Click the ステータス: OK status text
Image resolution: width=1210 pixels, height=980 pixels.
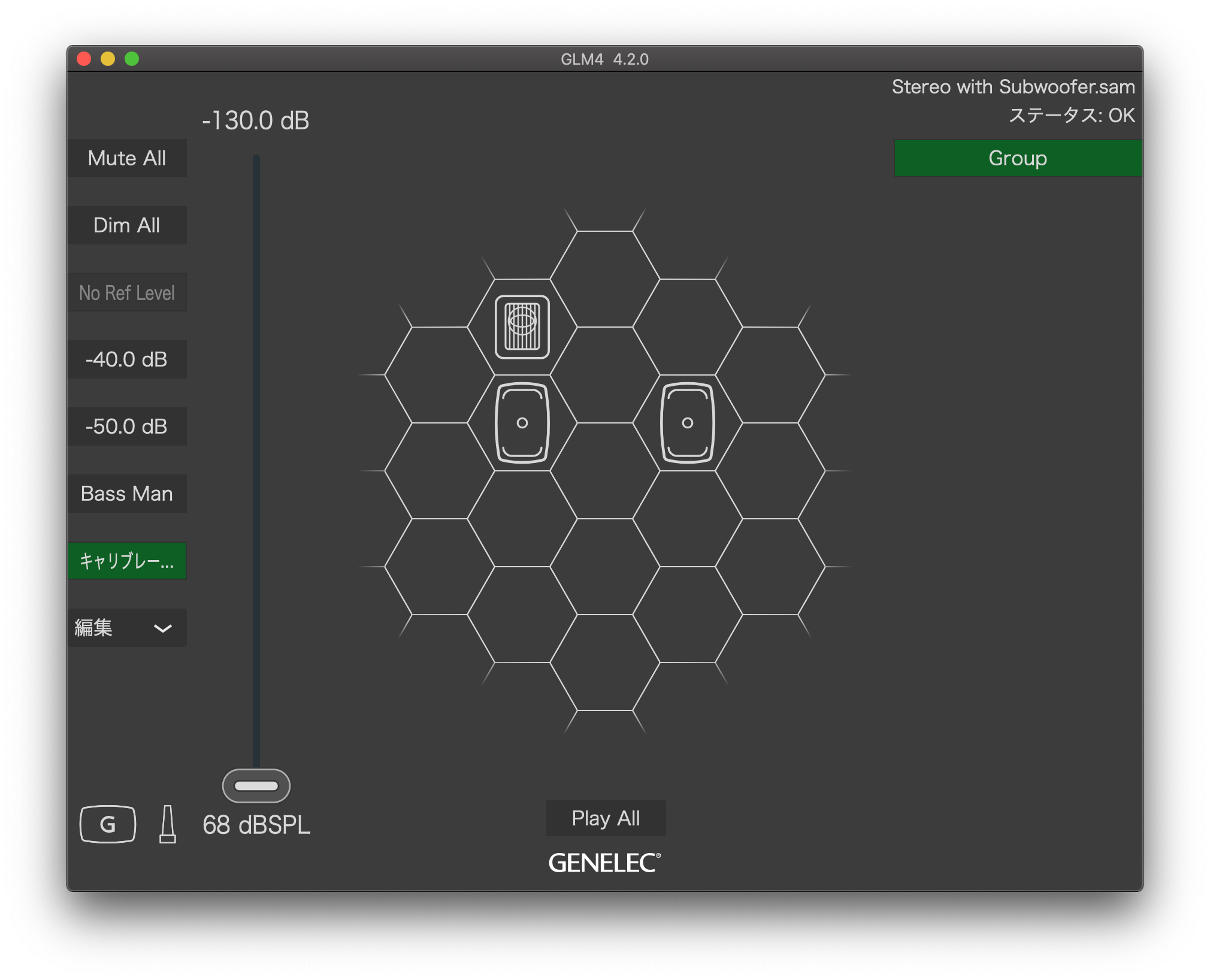pyautogui.click(x=1072, y=116)
